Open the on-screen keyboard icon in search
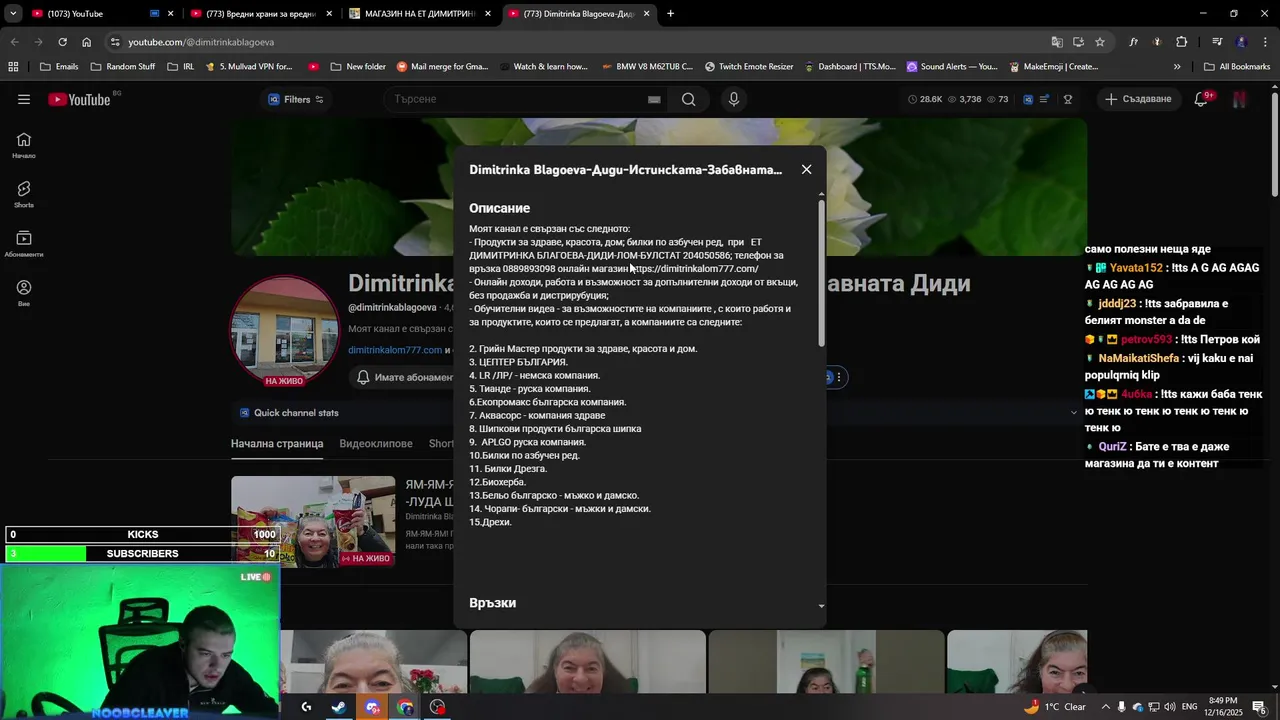 [x=654, y=99]
